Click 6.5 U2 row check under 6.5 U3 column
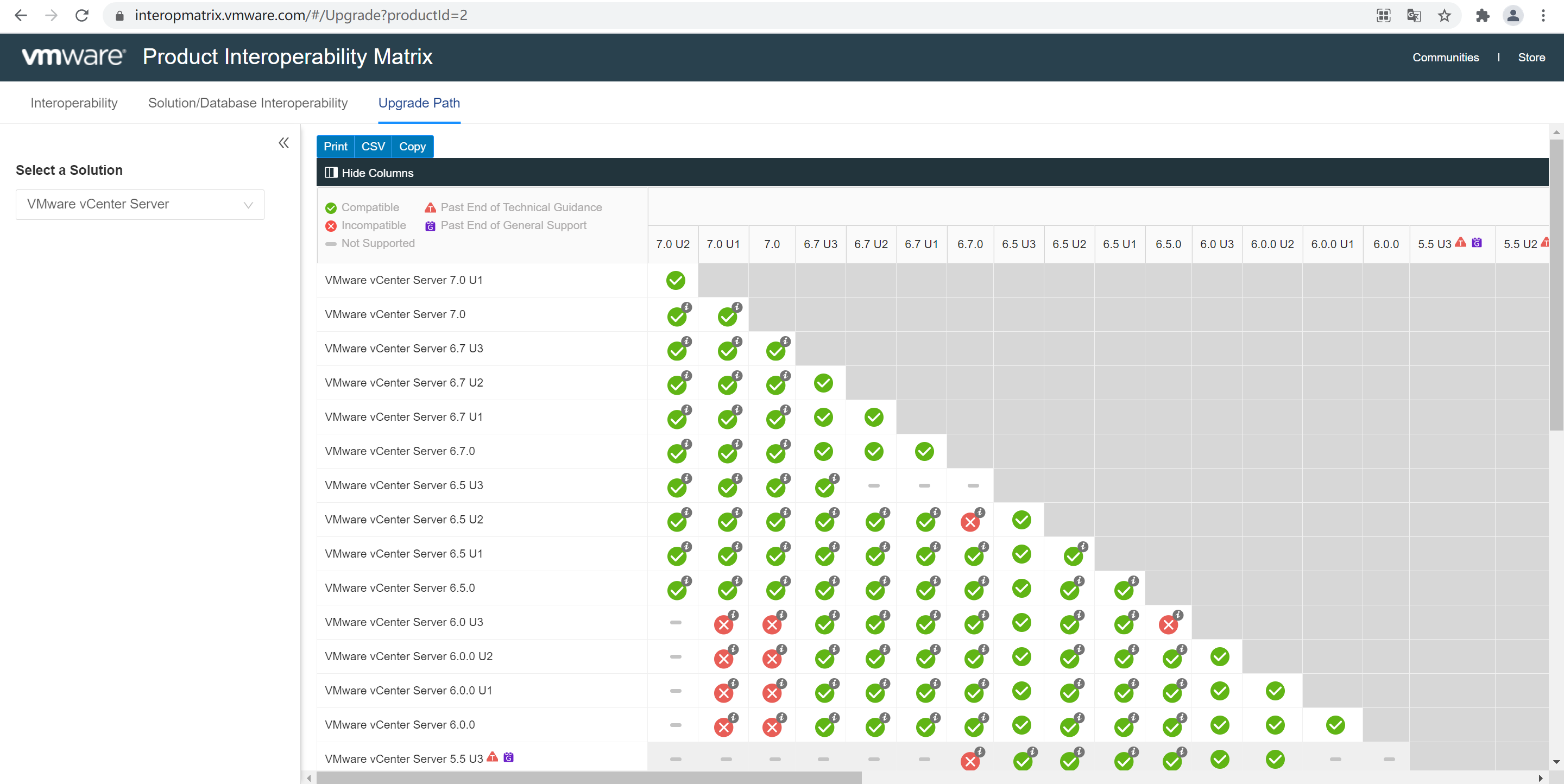 pos(1021,520)
